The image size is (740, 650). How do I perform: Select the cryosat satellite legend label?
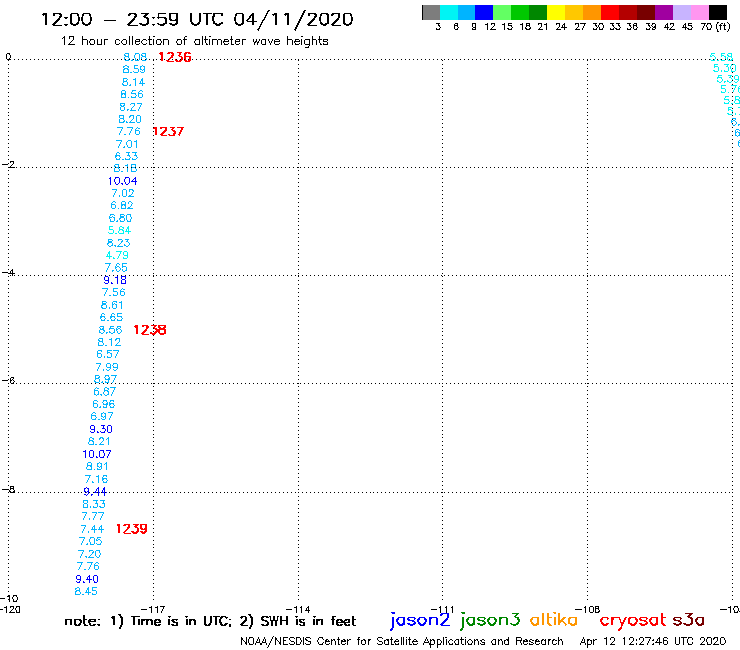(633, 621)
